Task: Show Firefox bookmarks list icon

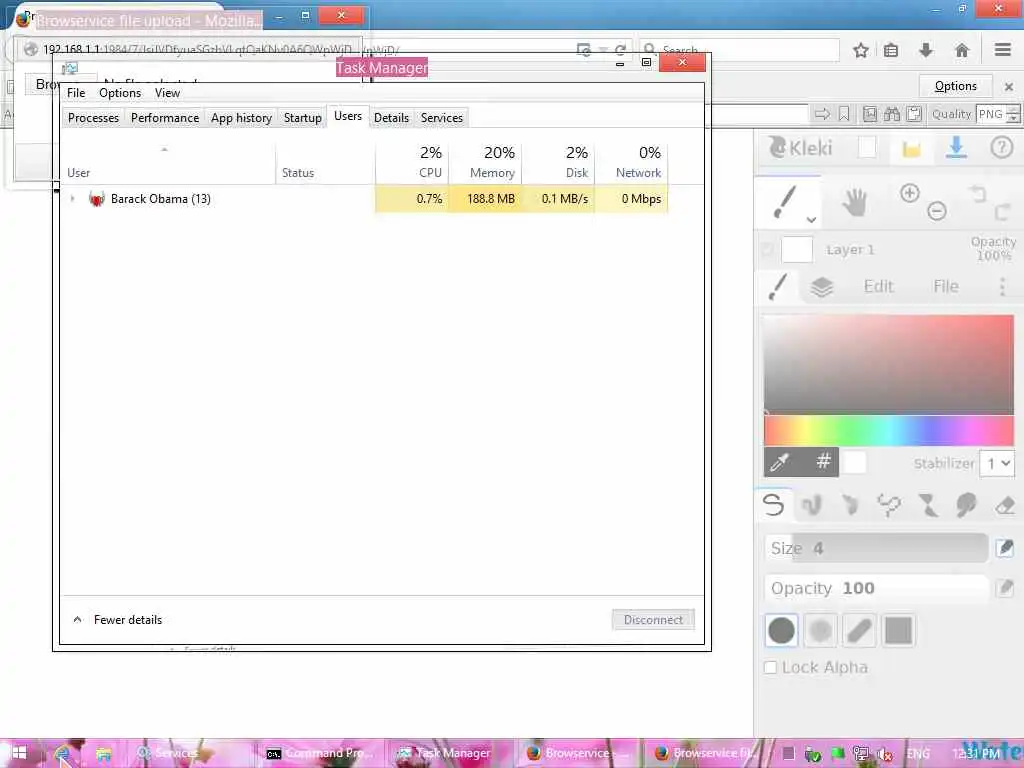Action: [891, 50]
